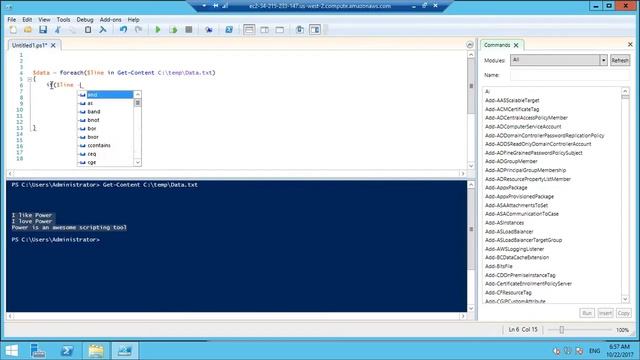Create a new script with New icon
This screenshot has width=640, height=360.
tap(13, 29)
